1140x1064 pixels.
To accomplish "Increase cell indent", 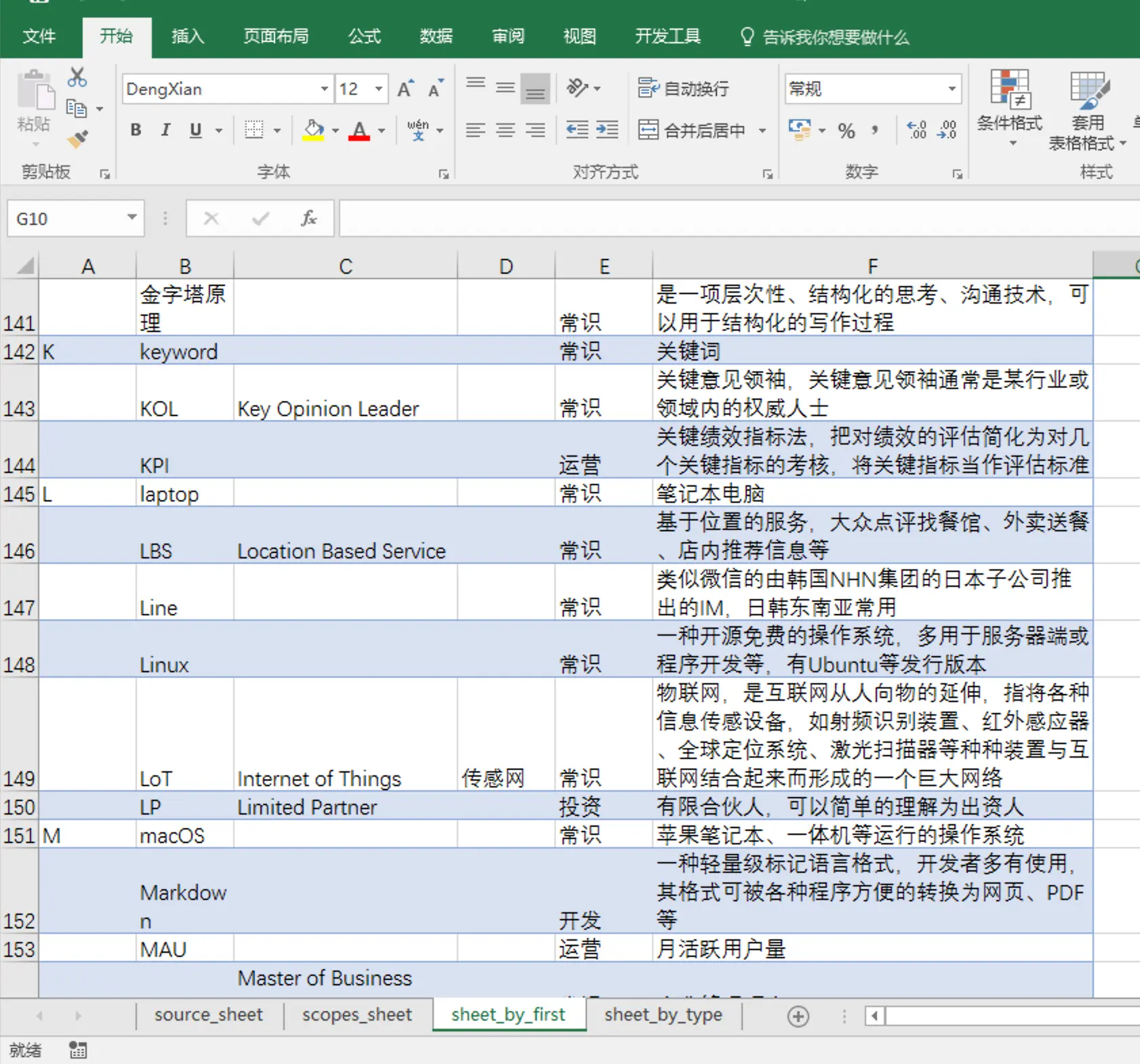I will [607, 130].
